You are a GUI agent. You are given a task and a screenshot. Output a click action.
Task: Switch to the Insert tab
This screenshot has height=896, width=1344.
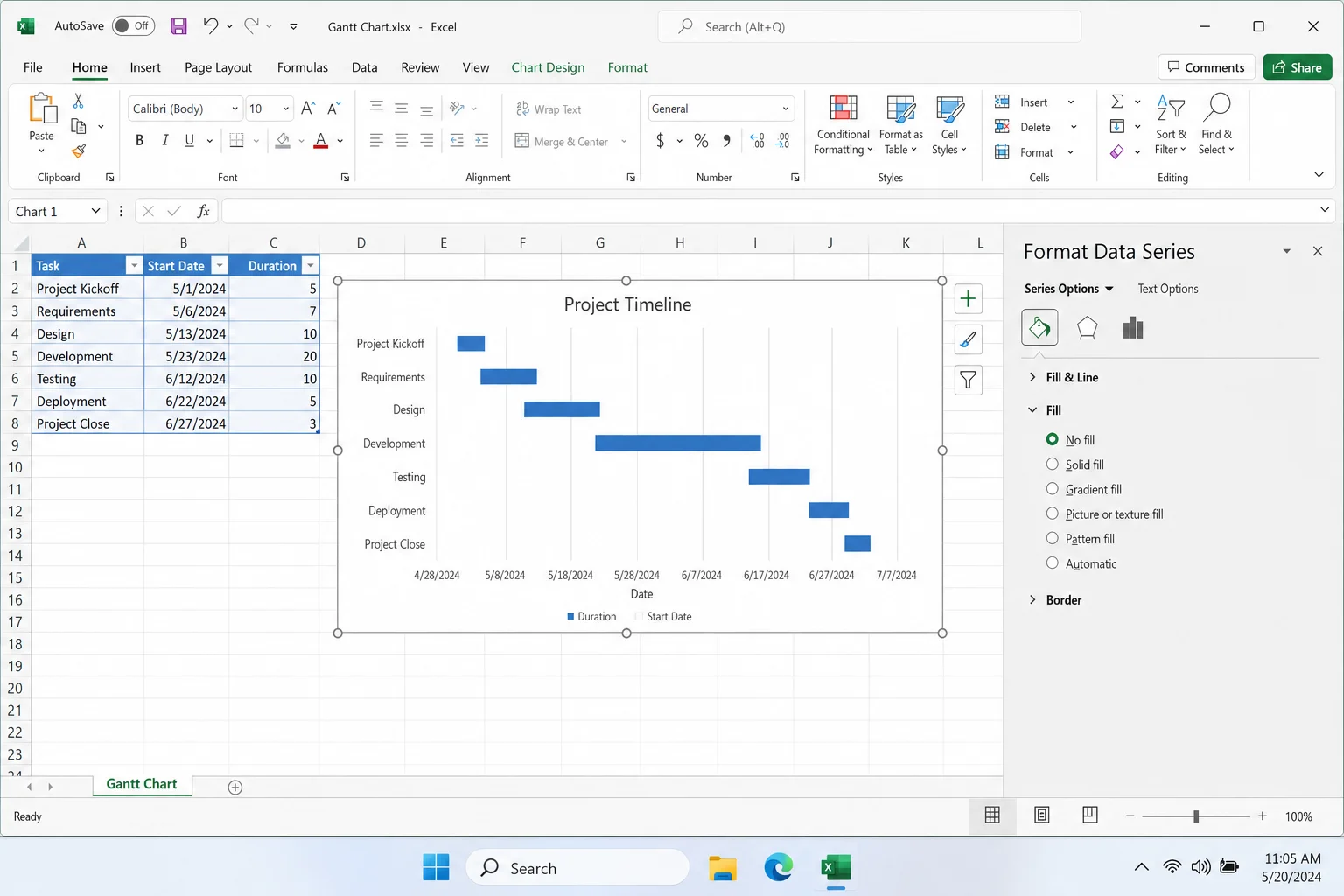click(145, 67)
